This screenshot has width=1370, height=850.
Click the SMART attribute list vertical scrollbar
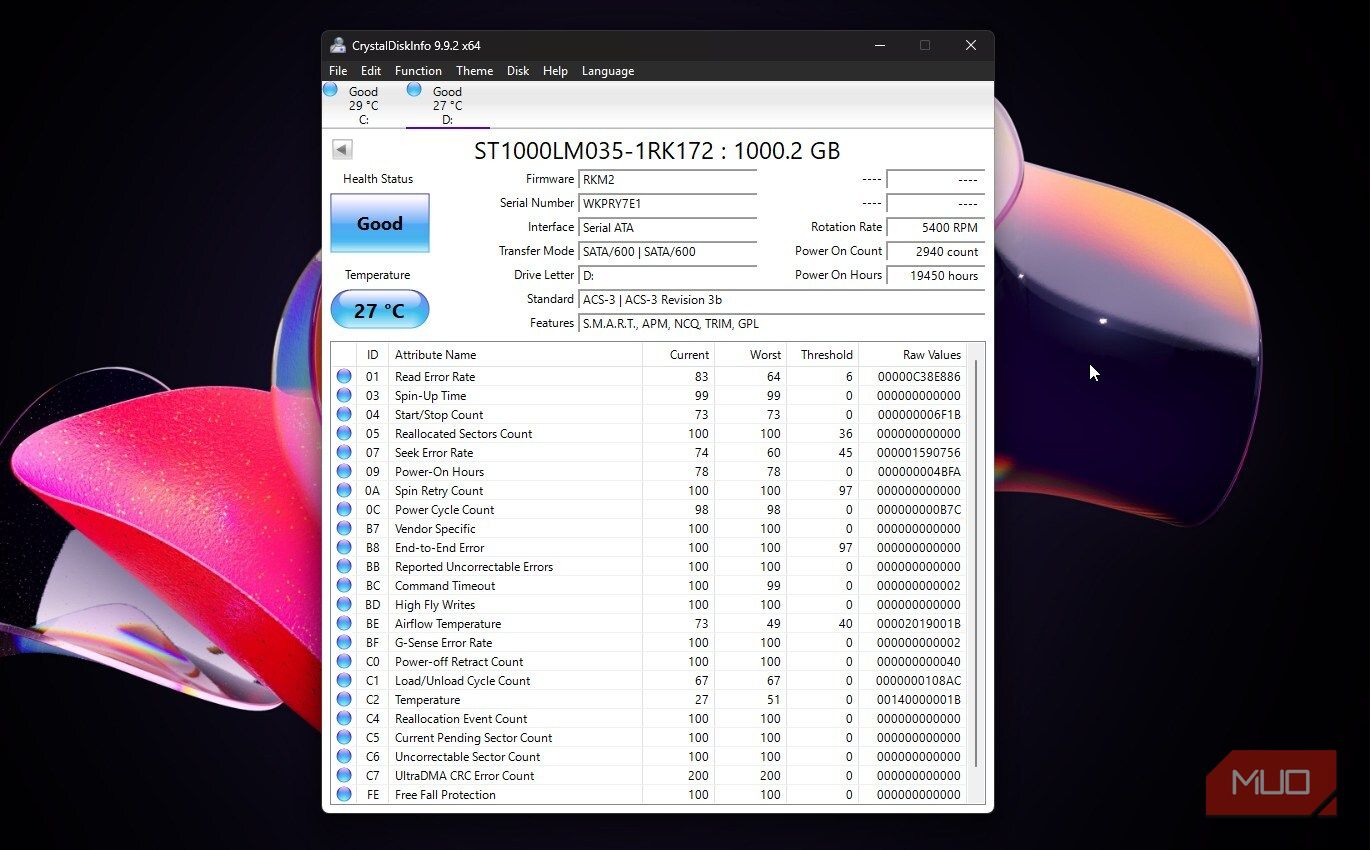(x=975, y=565)
